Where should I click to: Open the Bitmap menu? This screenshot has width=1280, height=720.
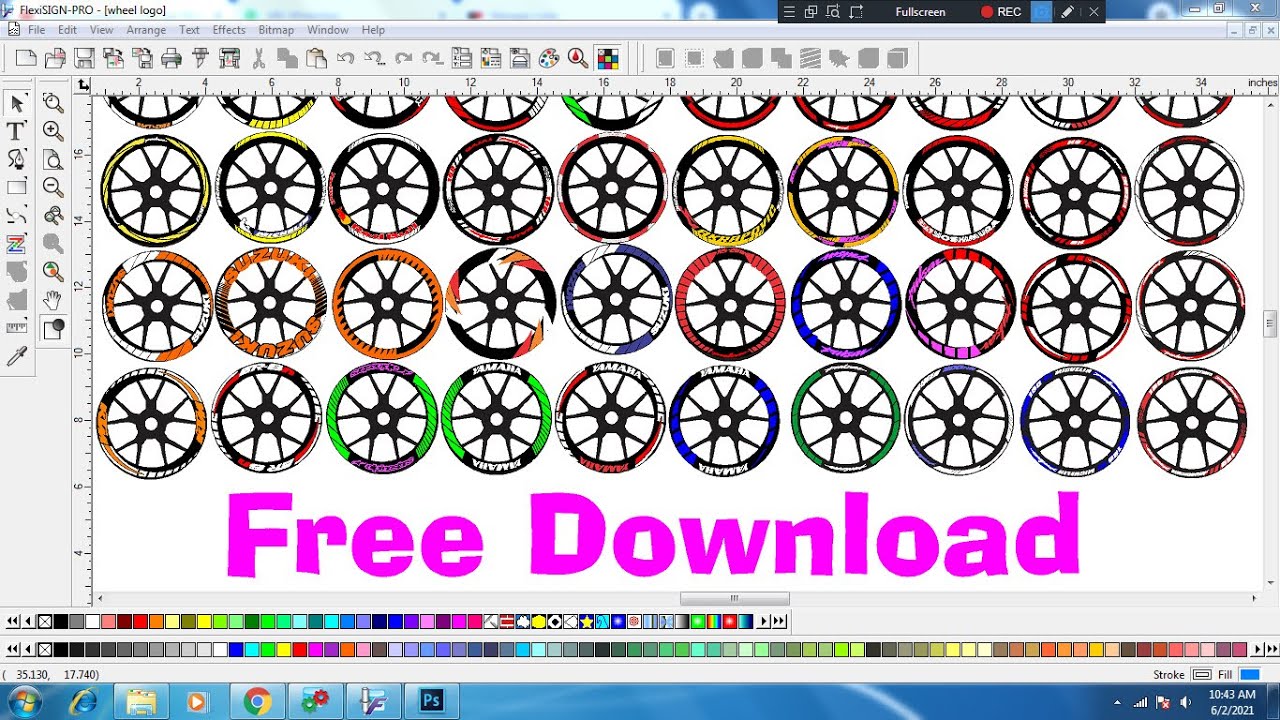point(276,30)
